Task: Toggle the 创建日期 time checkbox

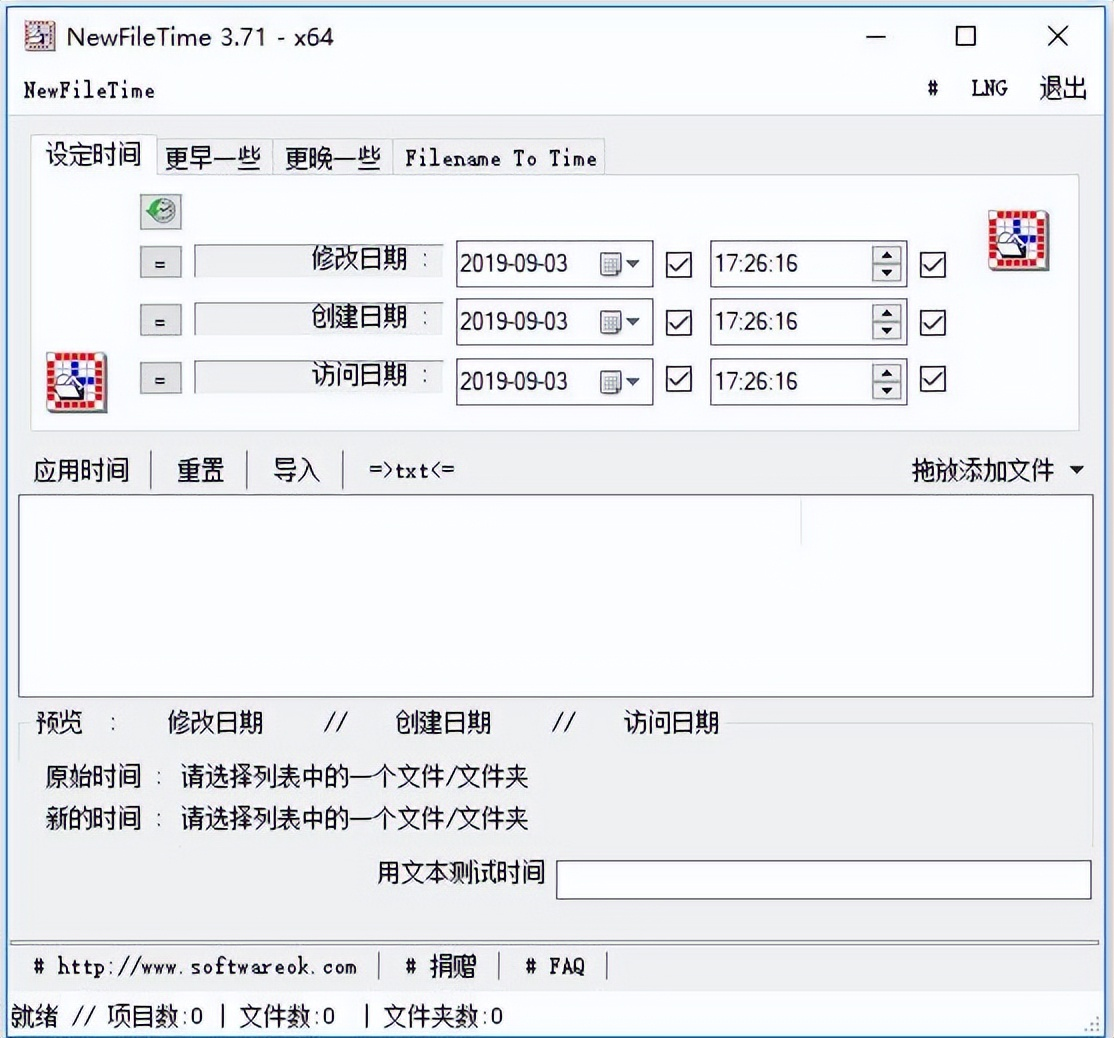Action: pos(932,323)
